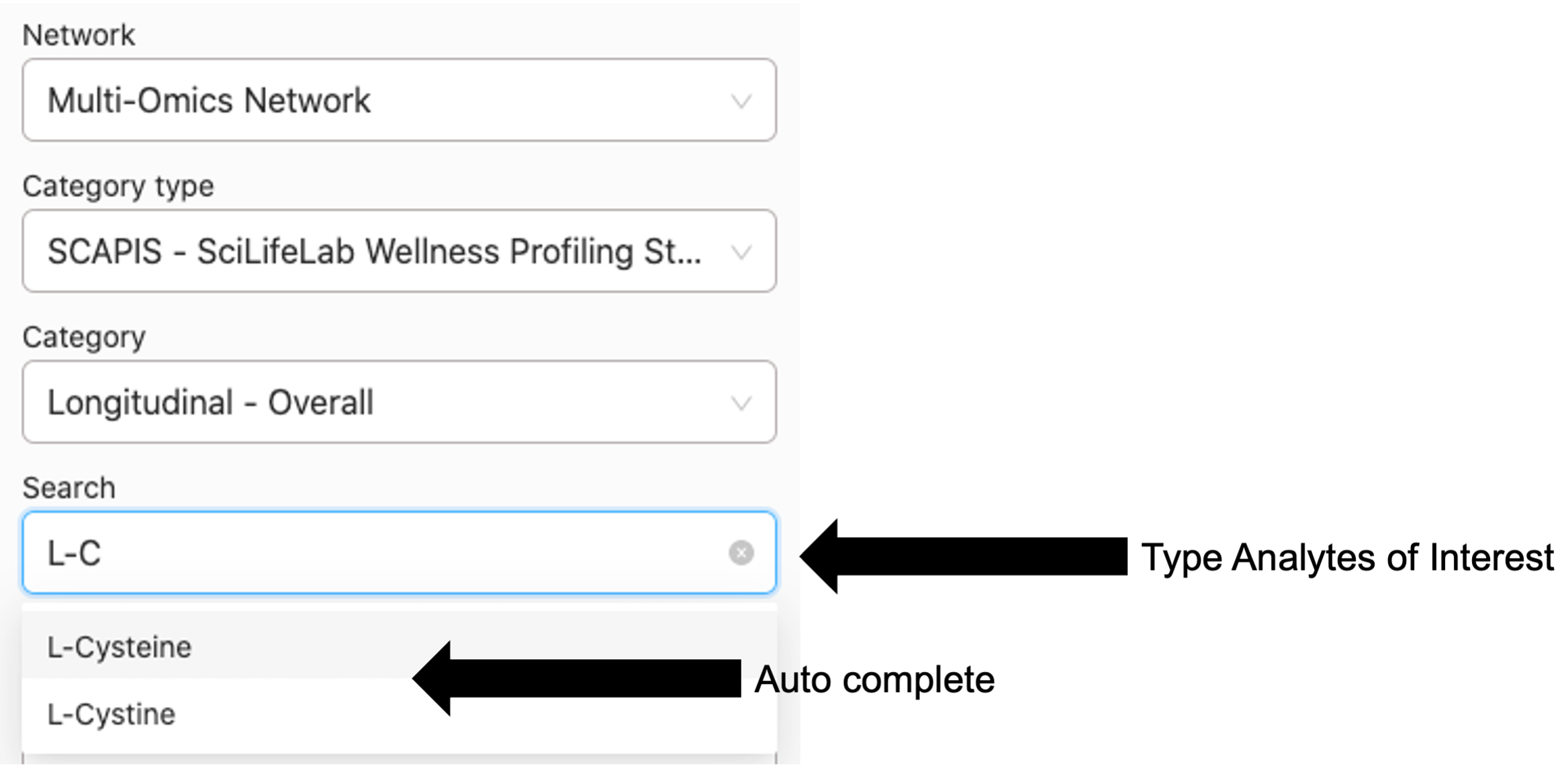
Task: Click the typed L-C text in Search
Action: (x=74, y=553)
